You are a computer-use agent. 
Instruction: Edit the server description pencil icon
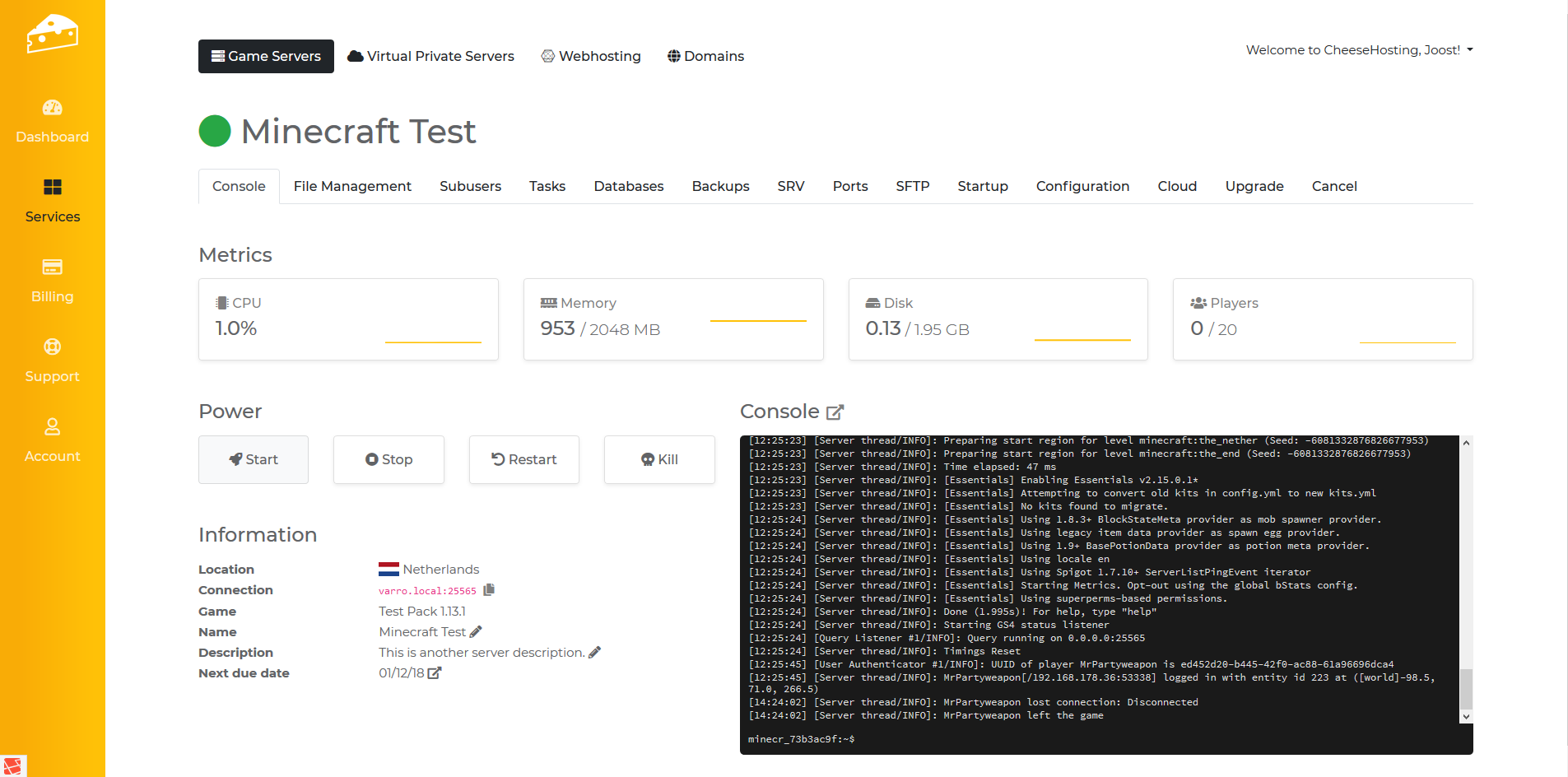click(x=595, y=653)
